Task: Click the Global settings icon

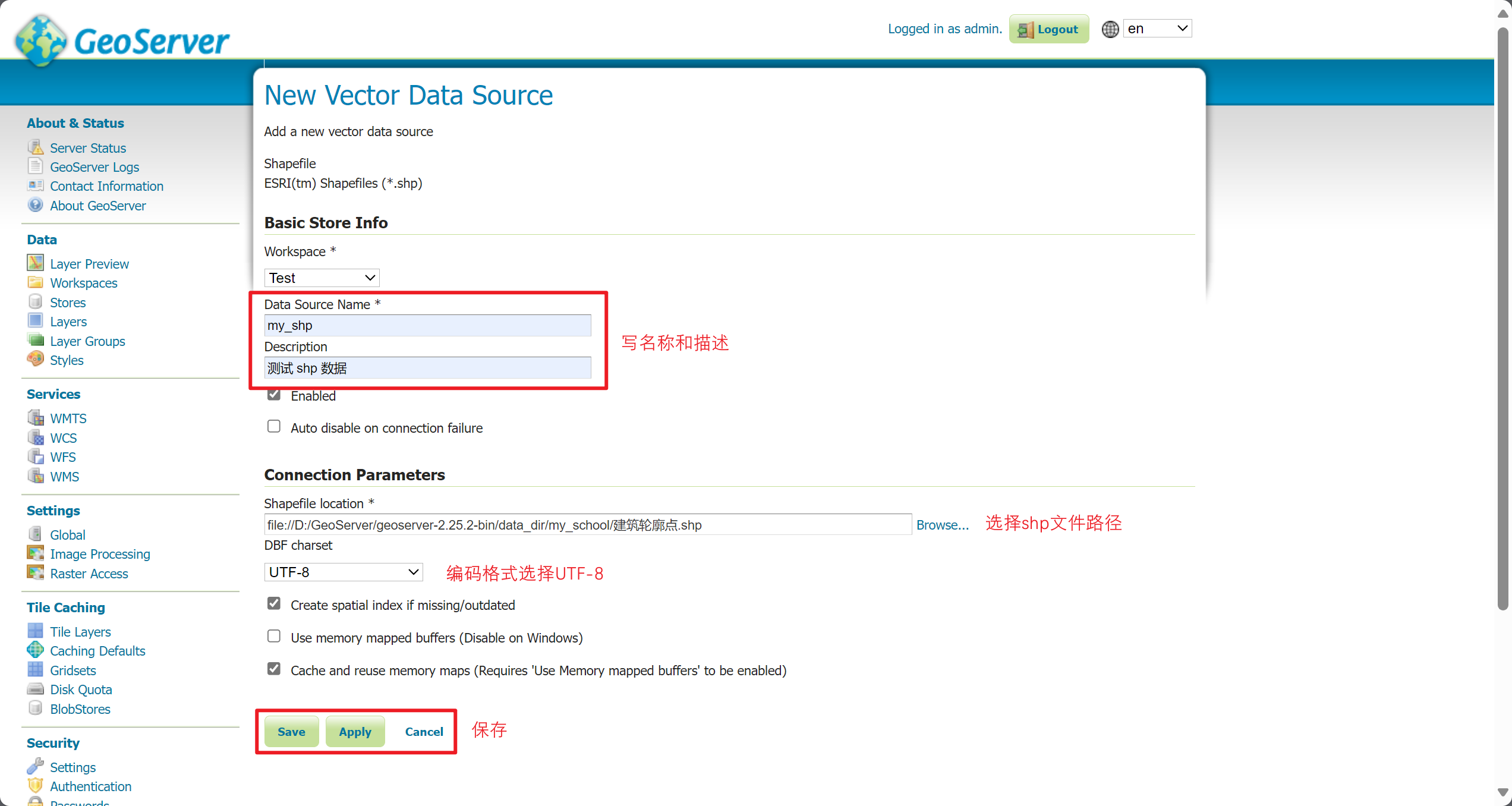Action: tap(36, 534)
